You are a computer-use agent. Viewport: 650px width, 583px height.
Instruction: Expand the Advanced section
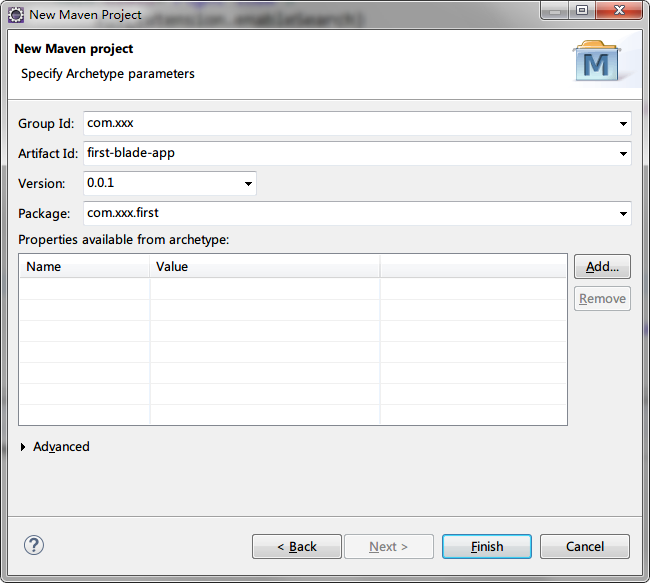pyautogui.click(x=25, y=447)
